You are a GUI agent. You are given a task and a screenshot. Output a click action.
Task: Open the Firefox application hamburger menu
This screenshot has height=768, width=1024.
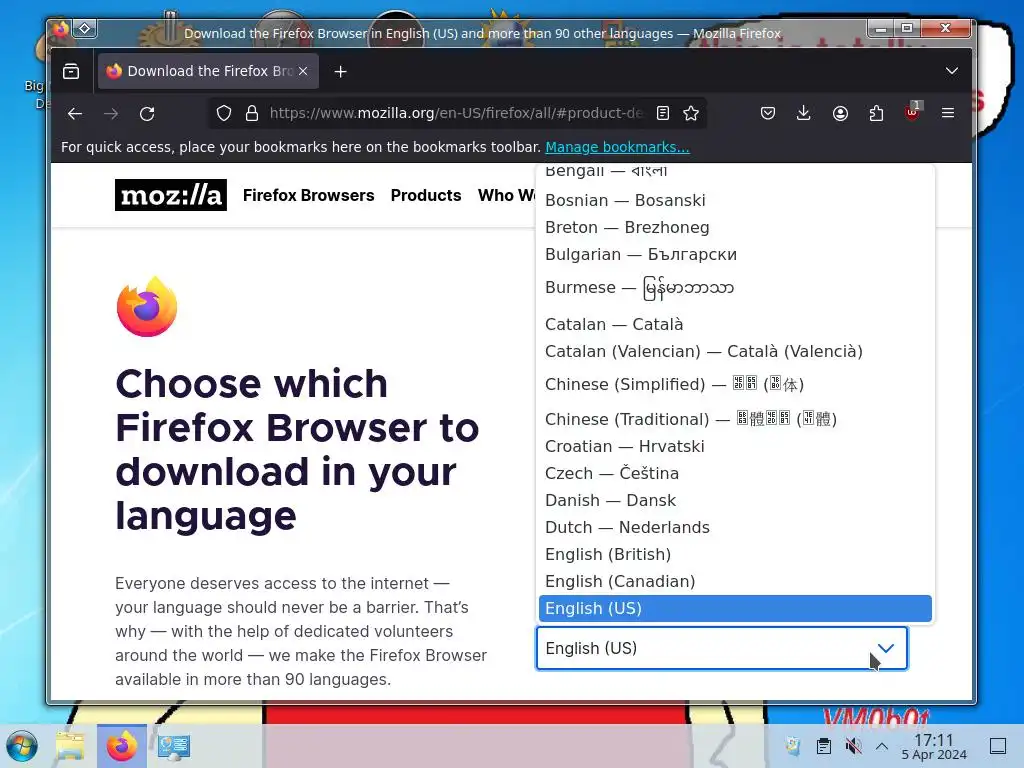click(948, 114)
